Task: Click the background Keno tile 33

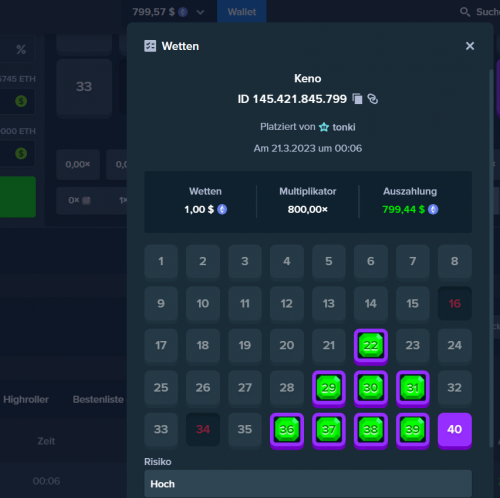Action: point(84,87)
